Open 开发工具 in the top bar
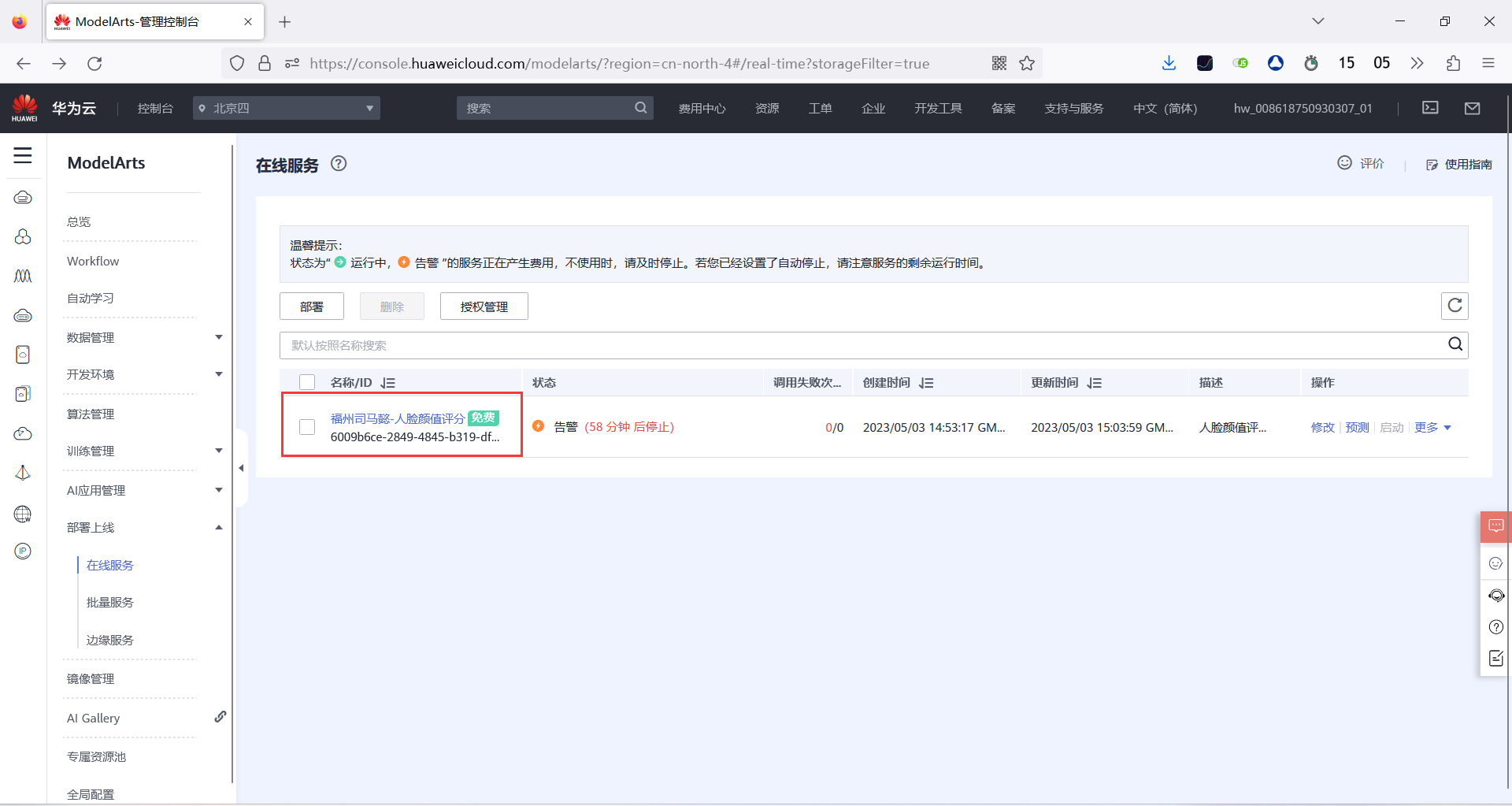 pos(938,108)
